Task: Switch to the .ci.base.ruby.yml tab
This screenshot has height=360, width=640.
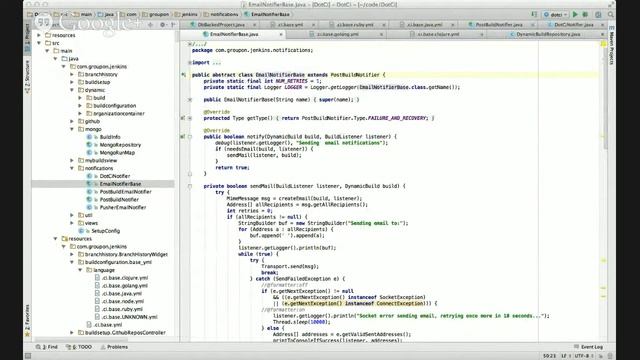Action: tap(355, 25)
